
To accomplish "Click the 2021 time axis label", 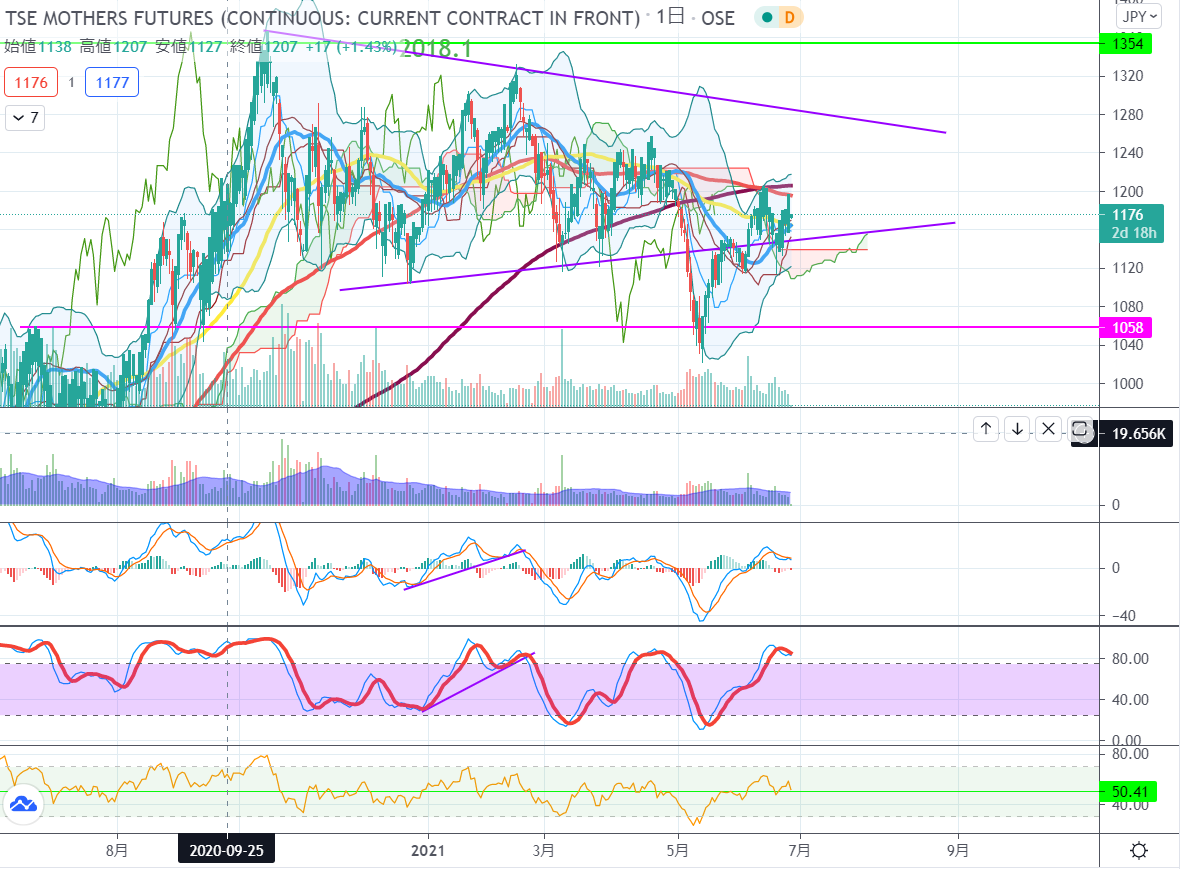I will coord(427,850).
